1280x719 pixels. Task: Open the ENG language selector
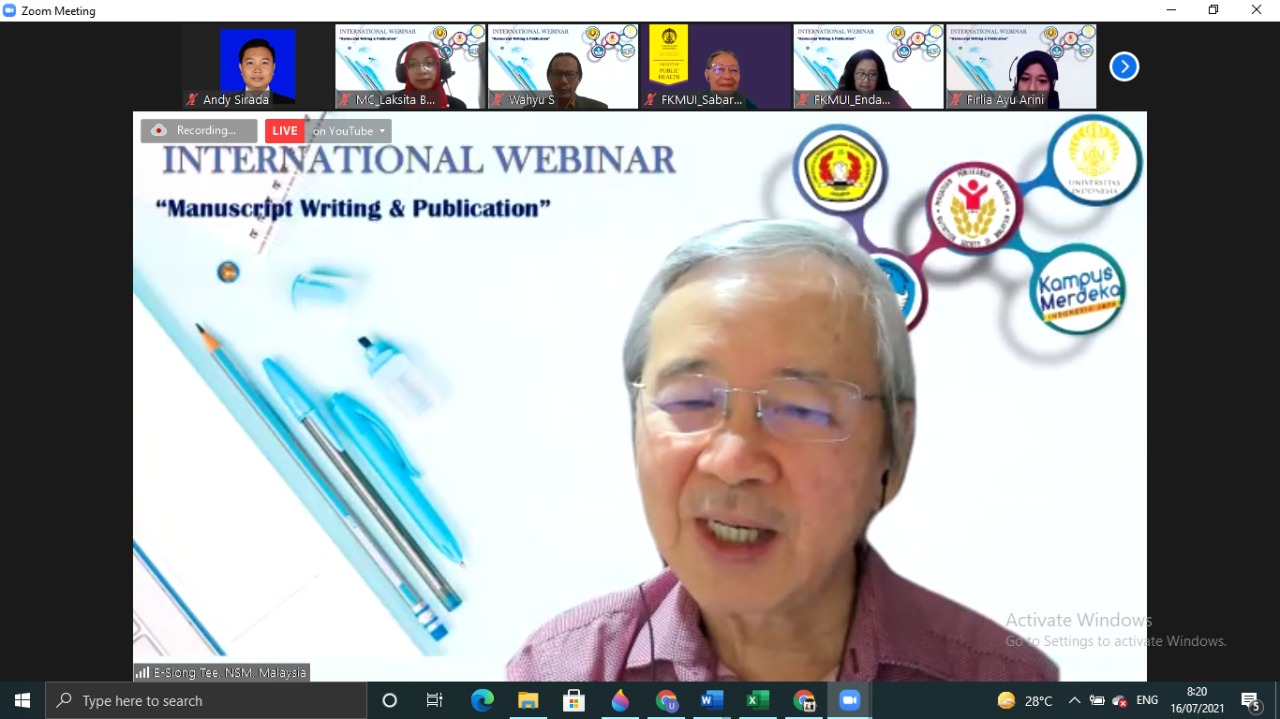(x=1147, y=700)
